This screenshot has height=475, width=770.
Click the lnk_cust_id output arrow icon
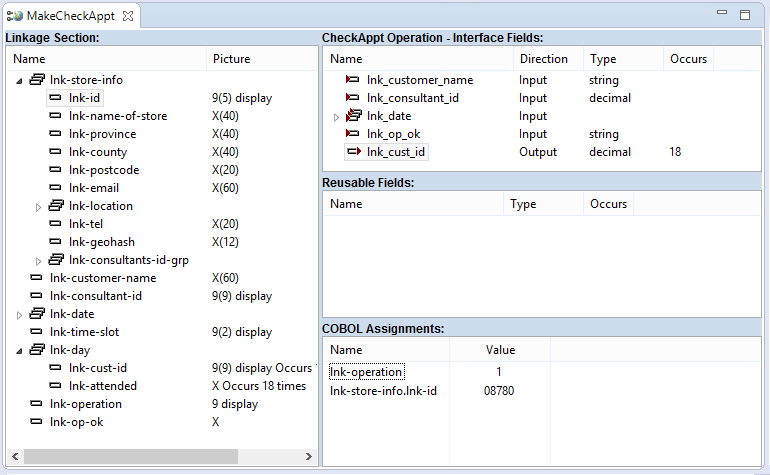coord(353,152)
